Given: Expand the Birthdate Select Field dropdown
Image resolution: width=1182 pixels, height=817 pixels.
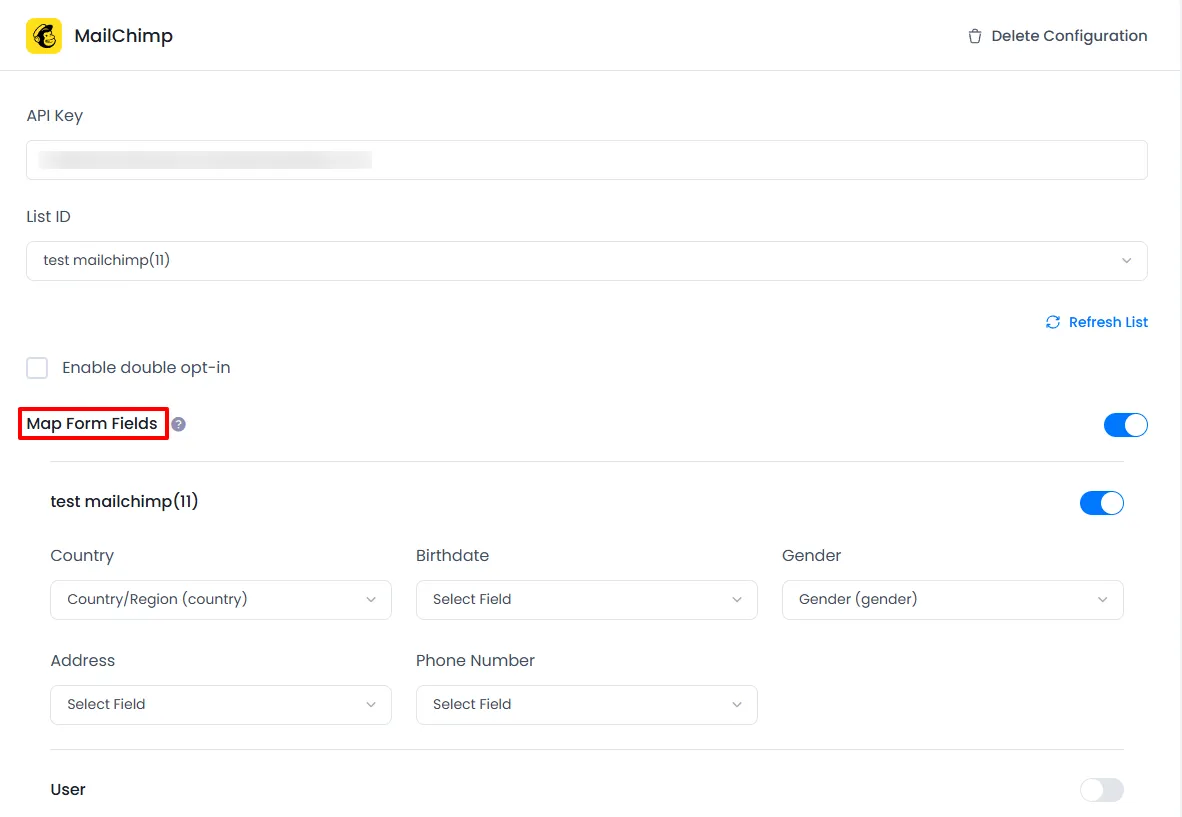Looking at the screenshot, I should [586, 600].
